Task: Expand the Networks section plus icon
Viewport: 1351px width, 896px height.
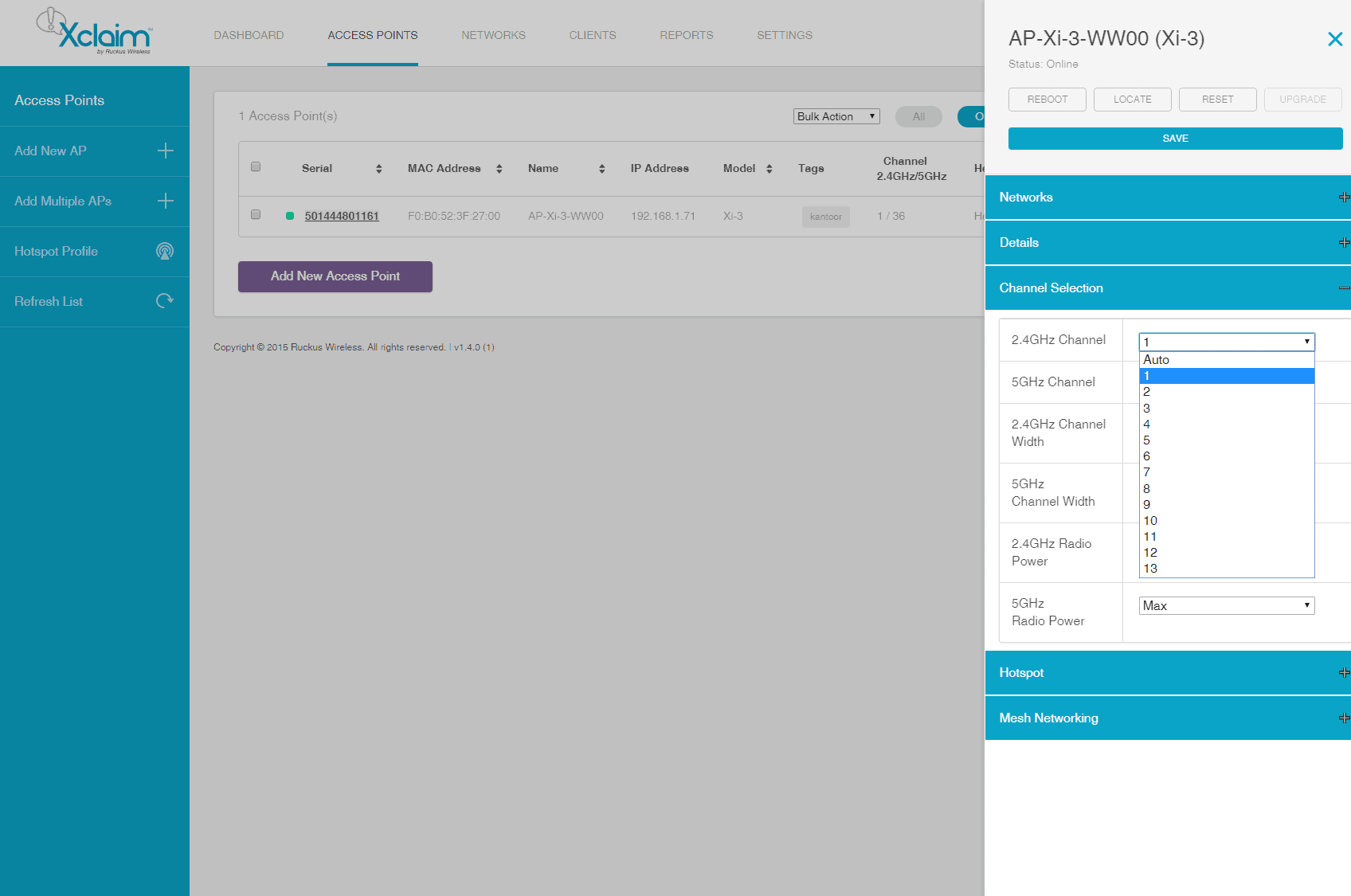Action: tap(1344, 198)
